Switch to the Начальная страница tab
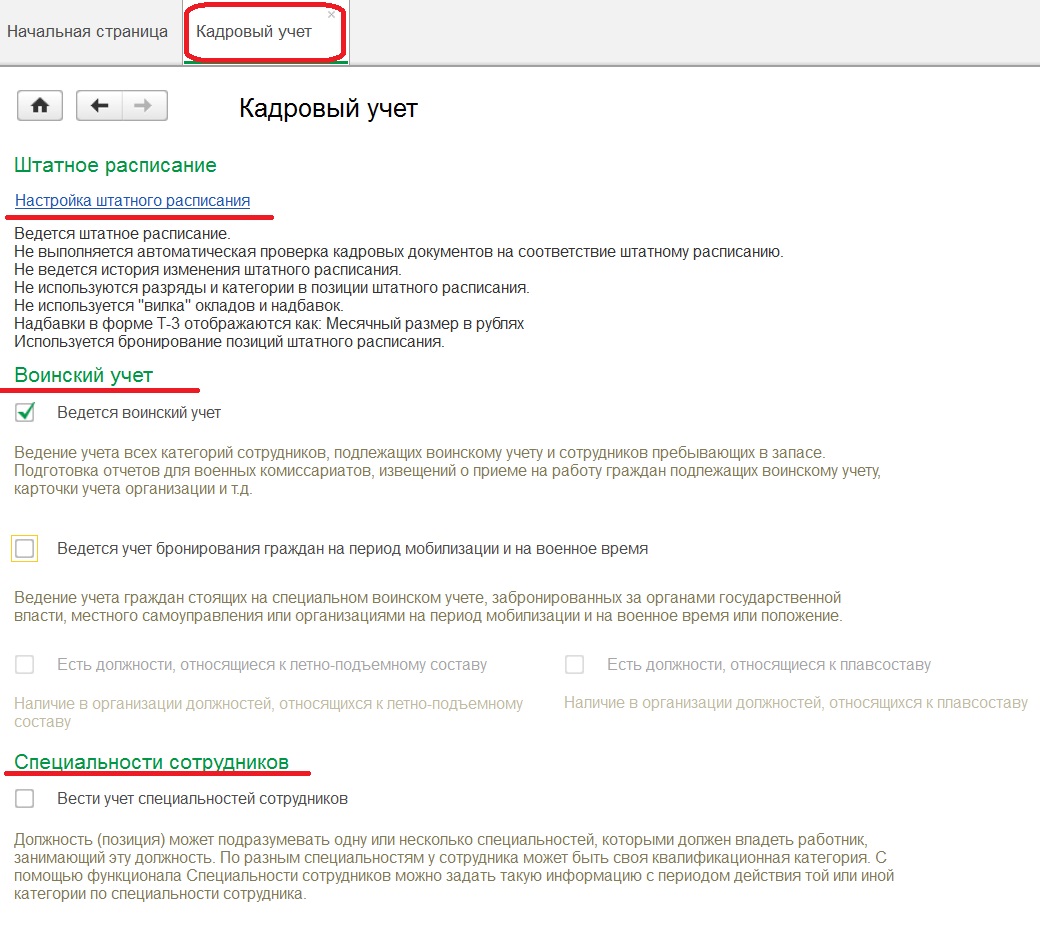Image resolution: width=1040 pixels, height=931 pixels. coord(88,31)
